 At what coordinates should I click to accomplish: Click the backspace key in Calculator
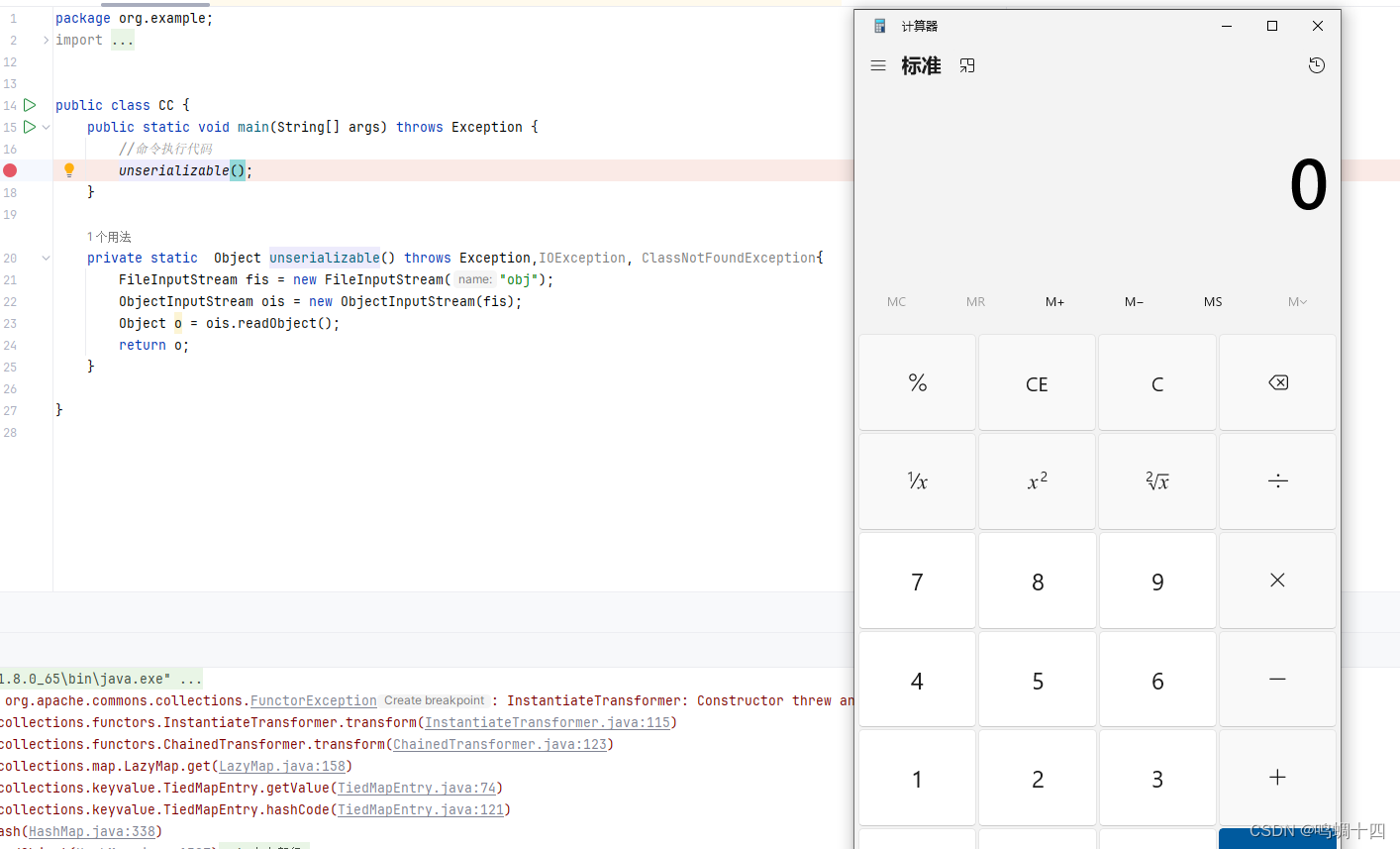coord(1277,382)
